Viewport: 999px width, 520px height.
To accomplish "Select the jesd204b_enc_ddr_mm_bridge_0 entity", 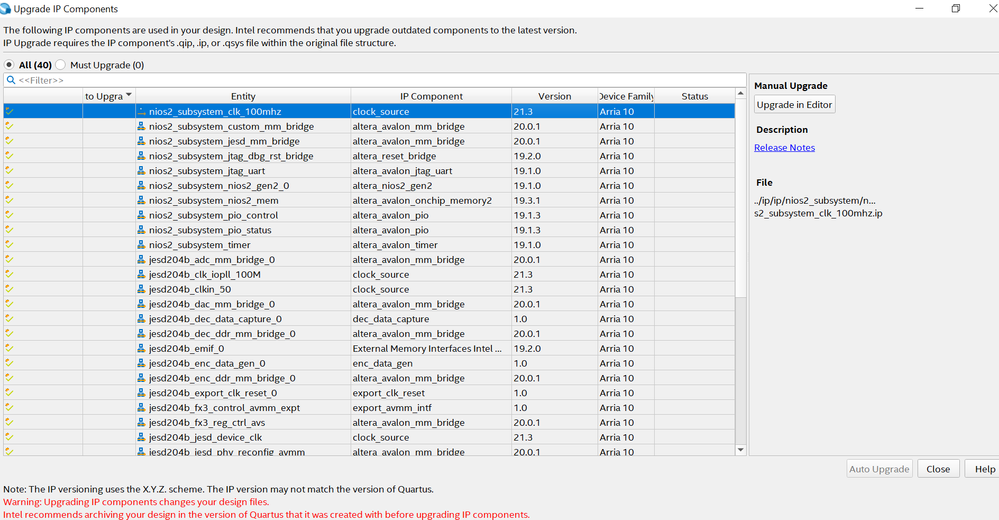I will (x=222, y=378).
